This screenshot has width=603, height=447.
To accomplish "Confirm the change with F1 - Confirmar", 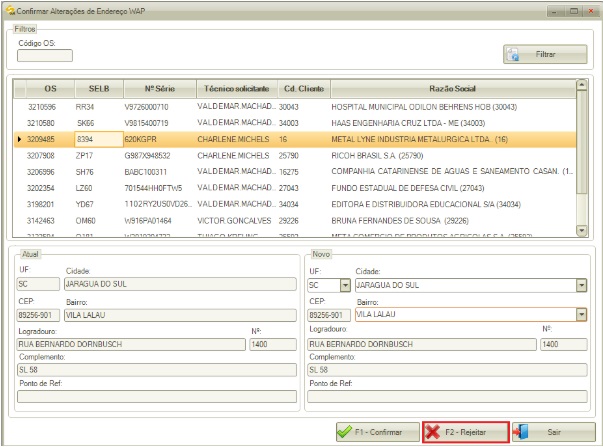I will tap(378, 432).
